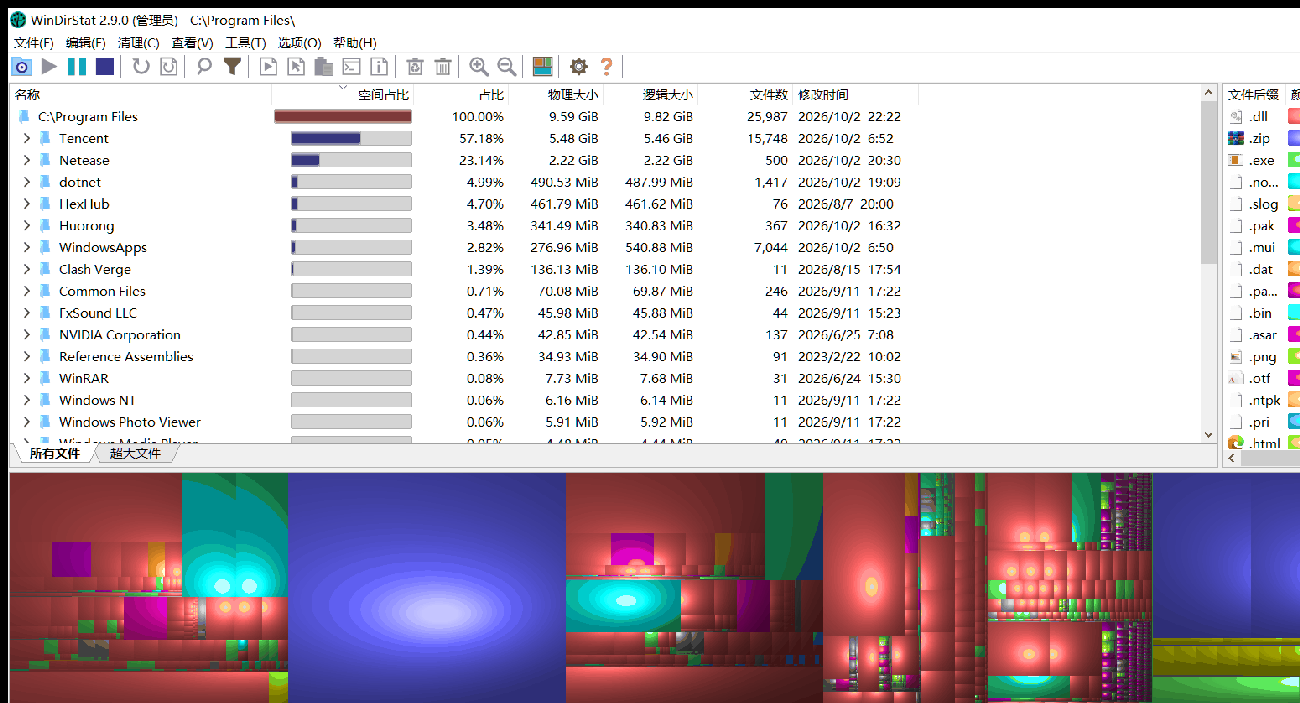Resume the scan with the play icon
Image resolution: width=1300 pixels, height=703 pixels.
(x=49, y=66)
